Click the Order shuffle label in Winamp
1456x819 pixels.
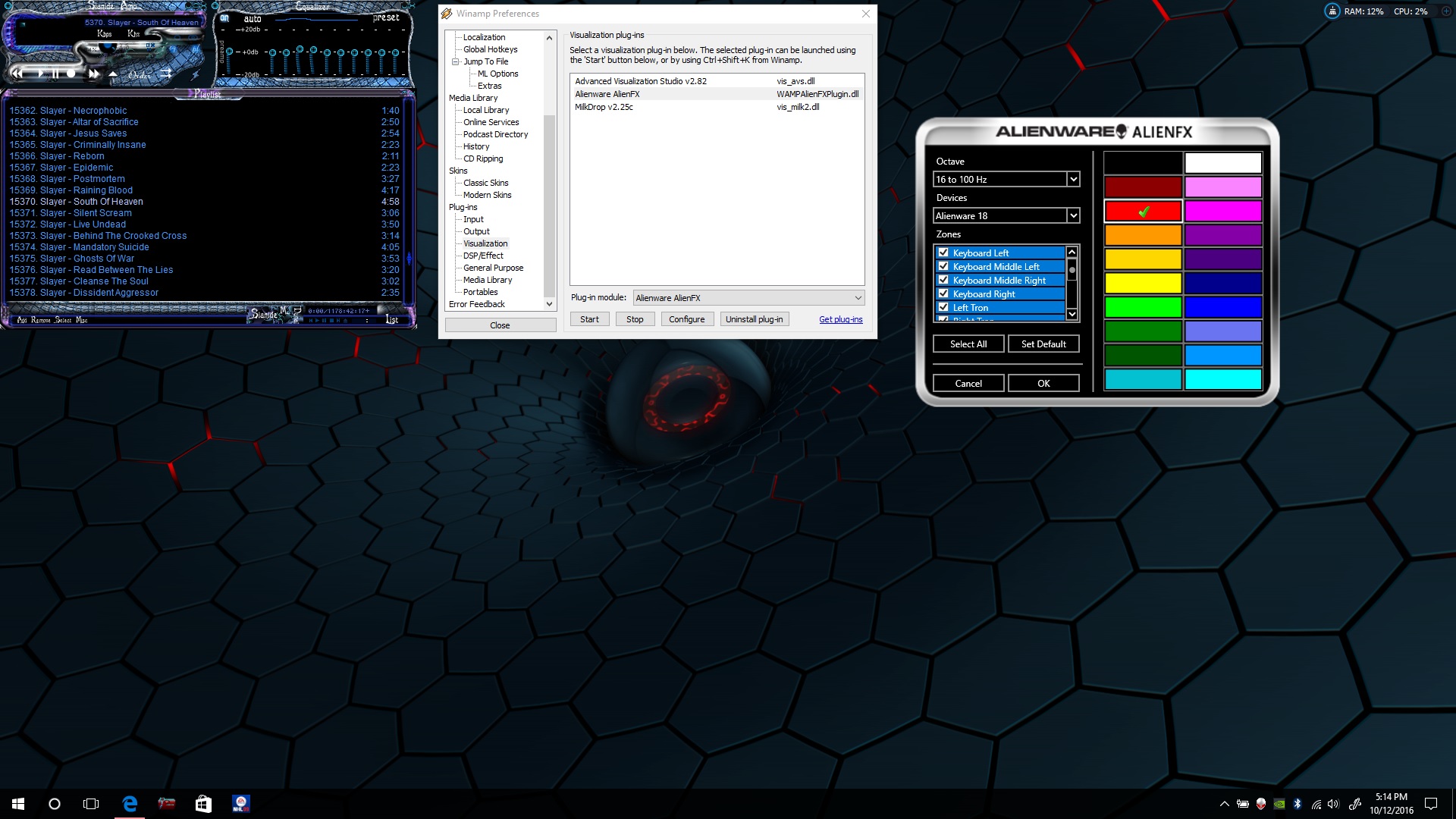click(140, 74)
